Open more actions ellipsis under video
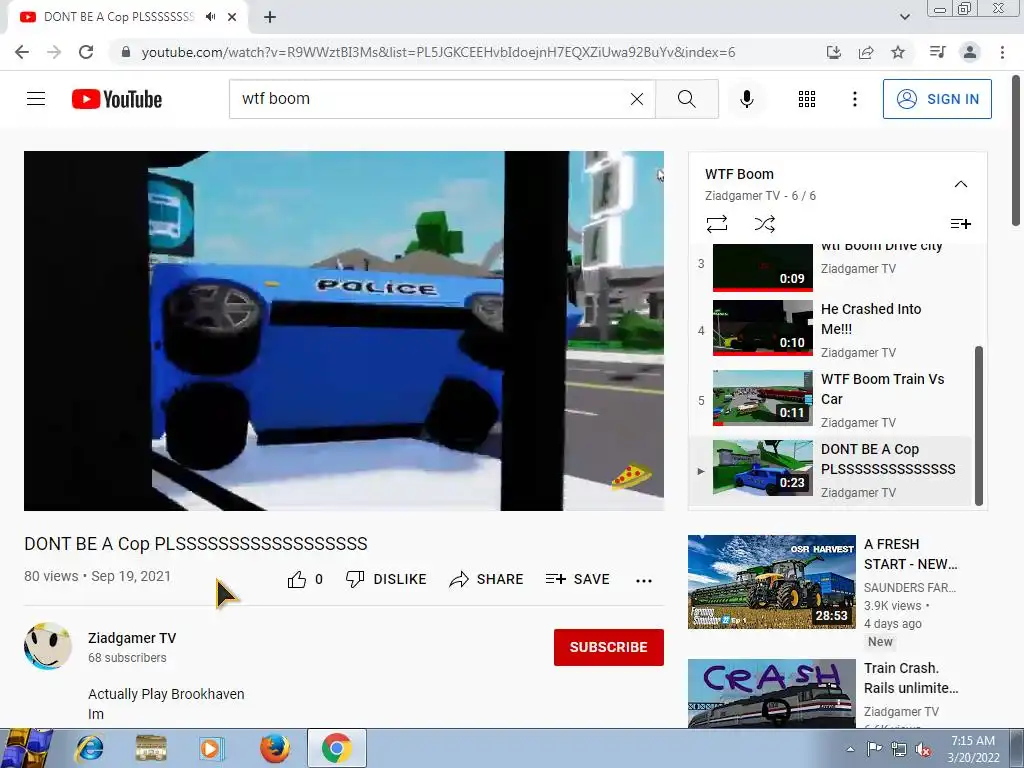 click(x=644, y=581)
